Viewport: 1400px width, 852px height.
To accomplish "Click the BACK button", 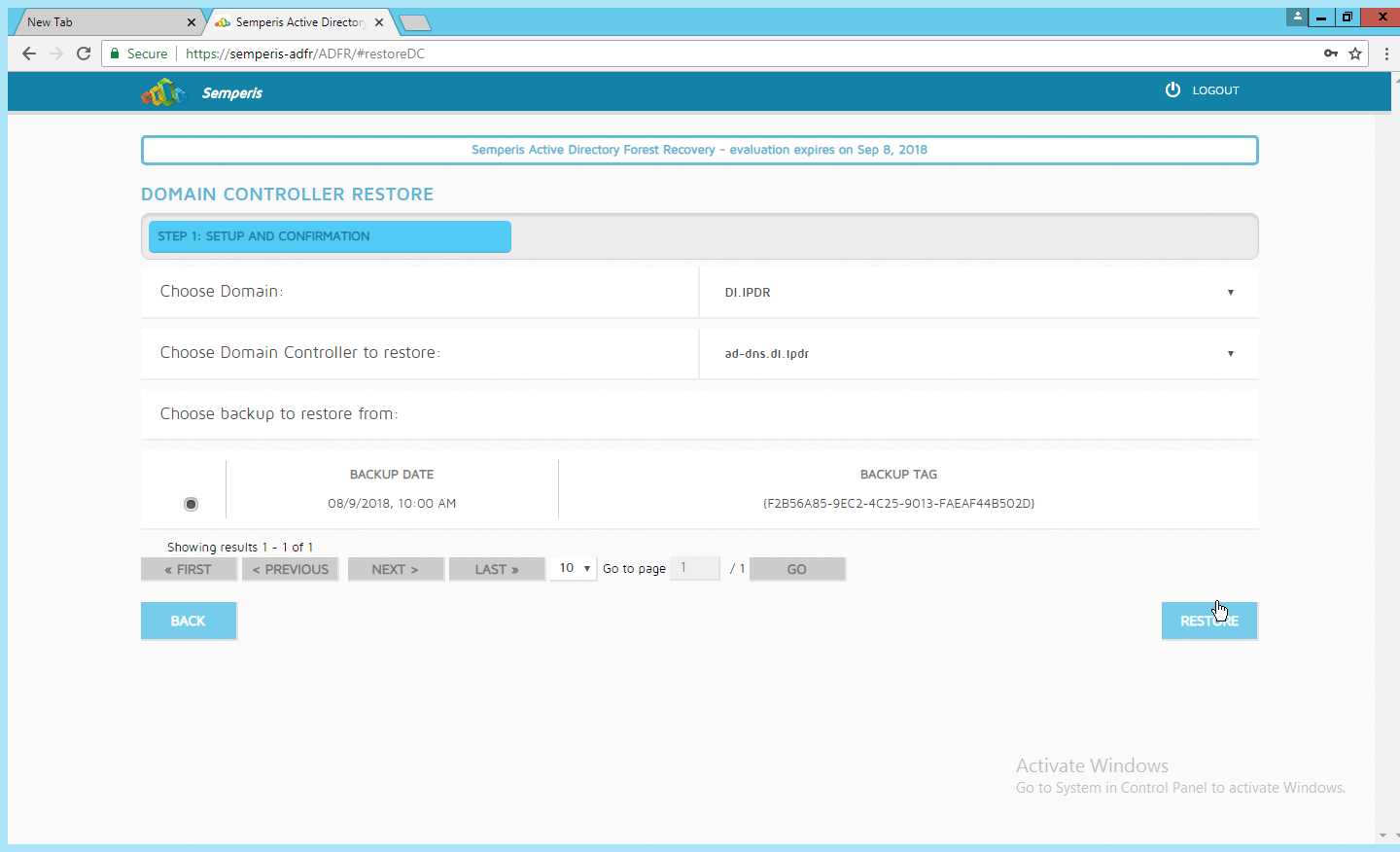I will point(189,621).
